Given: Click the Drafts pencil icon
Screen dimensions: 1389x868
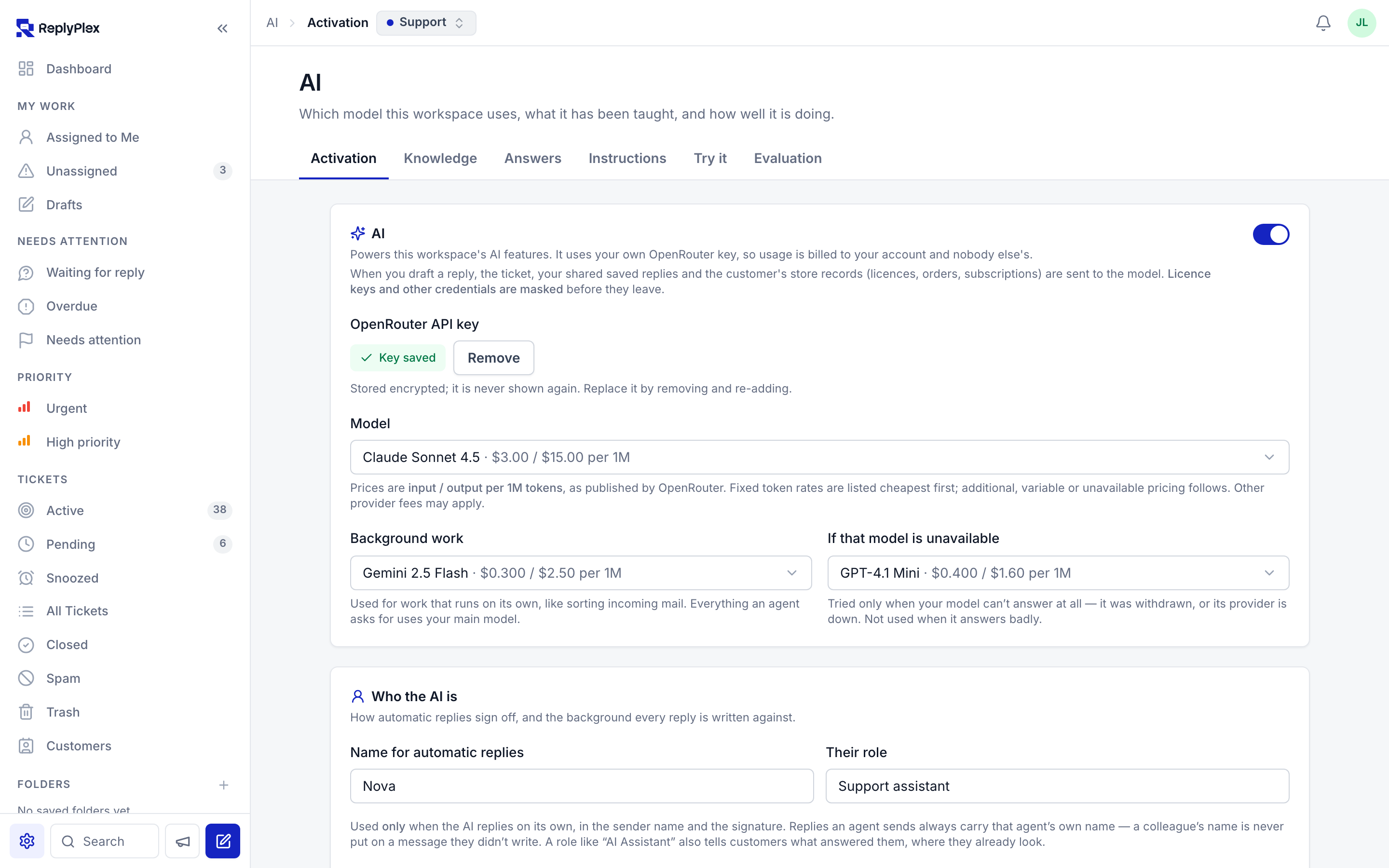Looking at the screenshot, I should click(x=26, y=204).
